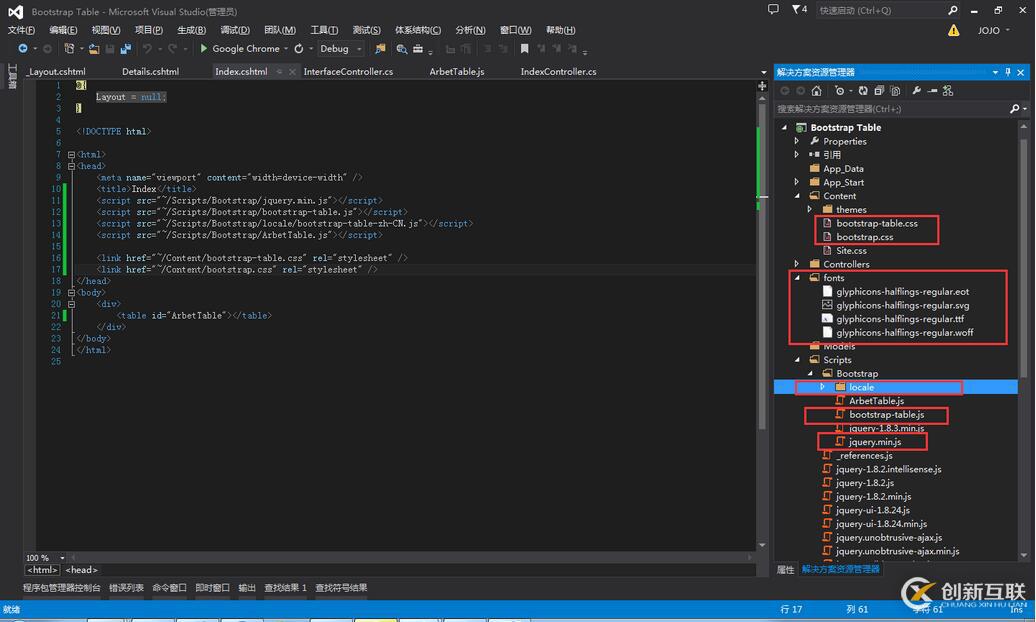Click the Home icon in Solution Explorer

point(816,91)
